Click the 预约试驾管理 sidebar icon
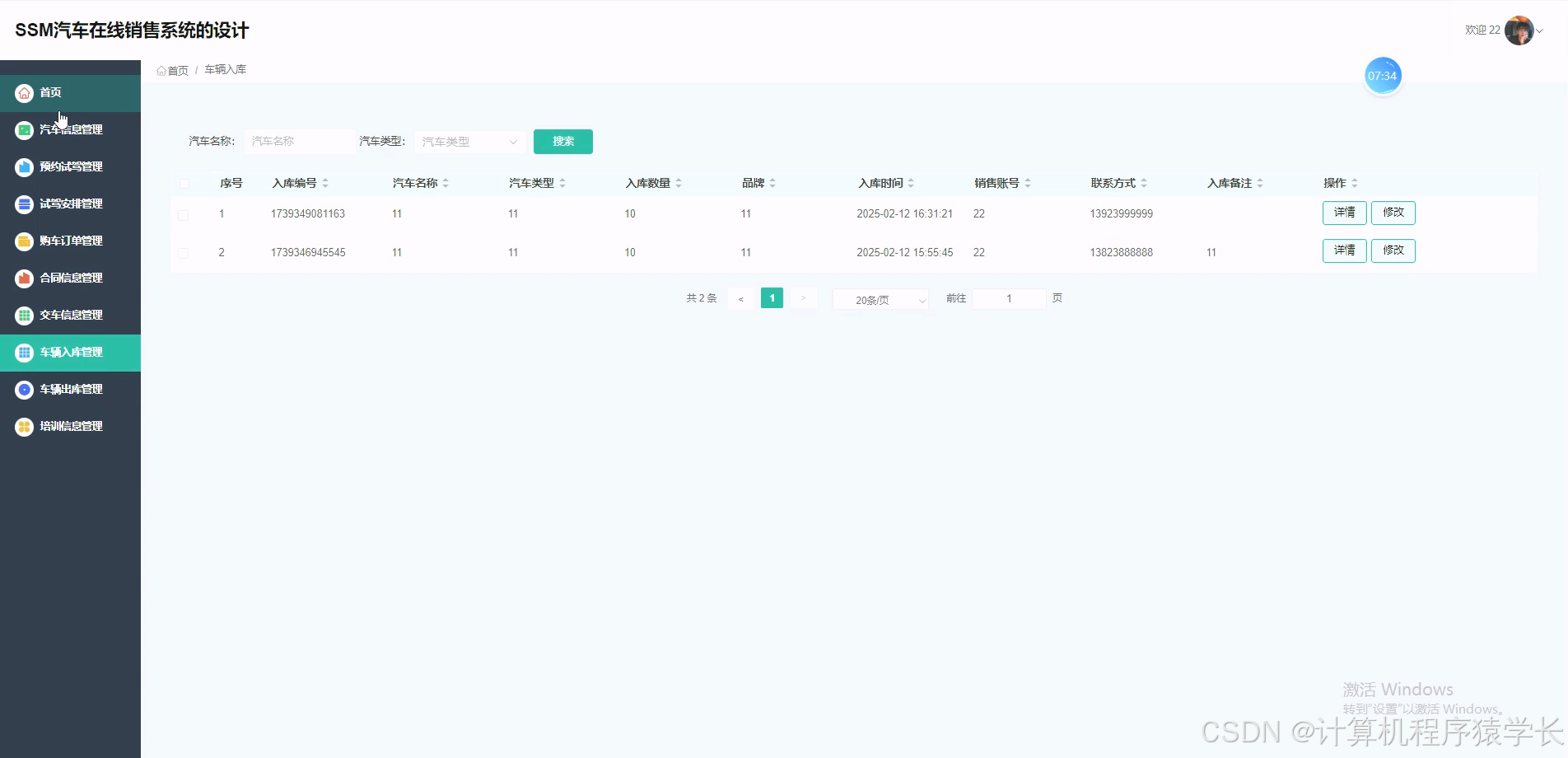 point(25,167)
